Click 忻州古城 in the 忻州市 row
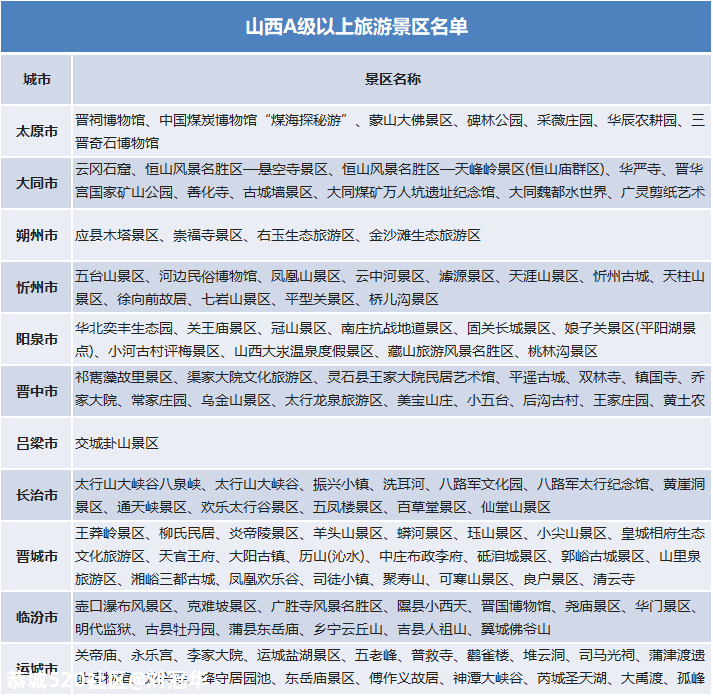713x696 pixels. point(621,276)
